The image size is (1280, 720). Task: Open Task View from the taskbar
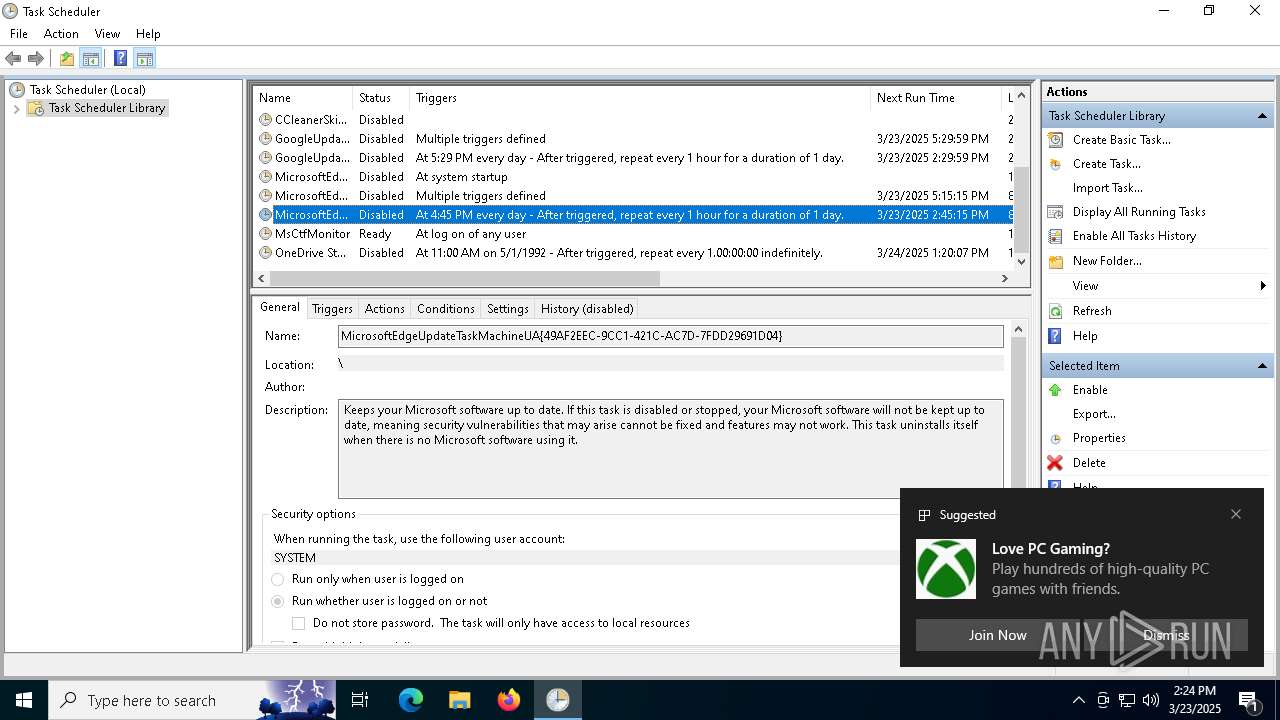point(360,700)
